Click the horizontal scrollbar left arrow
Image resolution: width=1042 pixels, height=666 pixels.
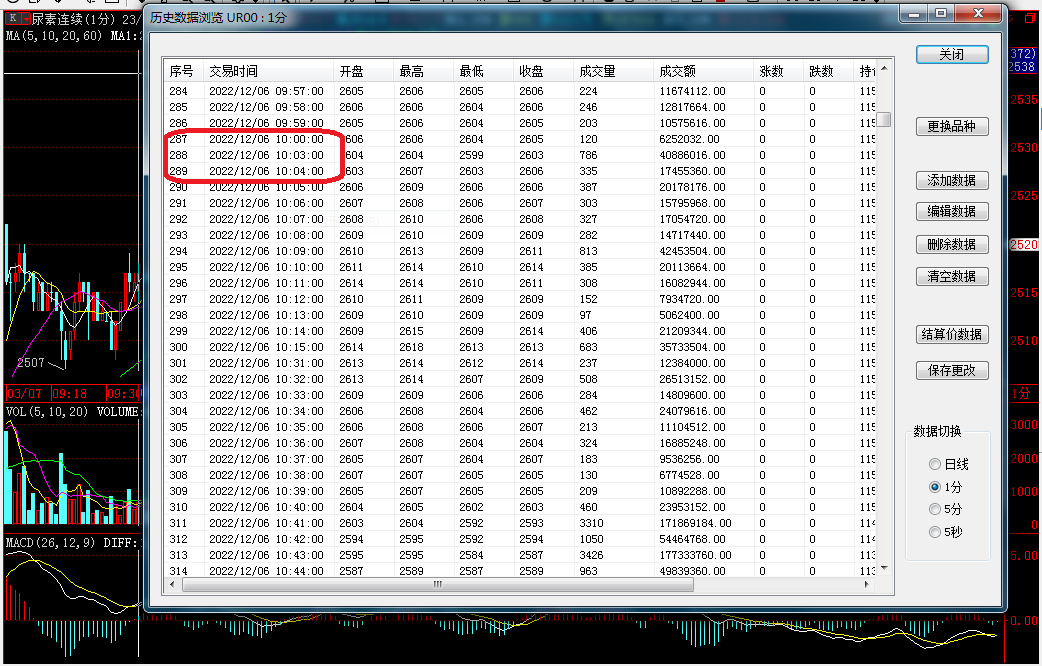172,584
